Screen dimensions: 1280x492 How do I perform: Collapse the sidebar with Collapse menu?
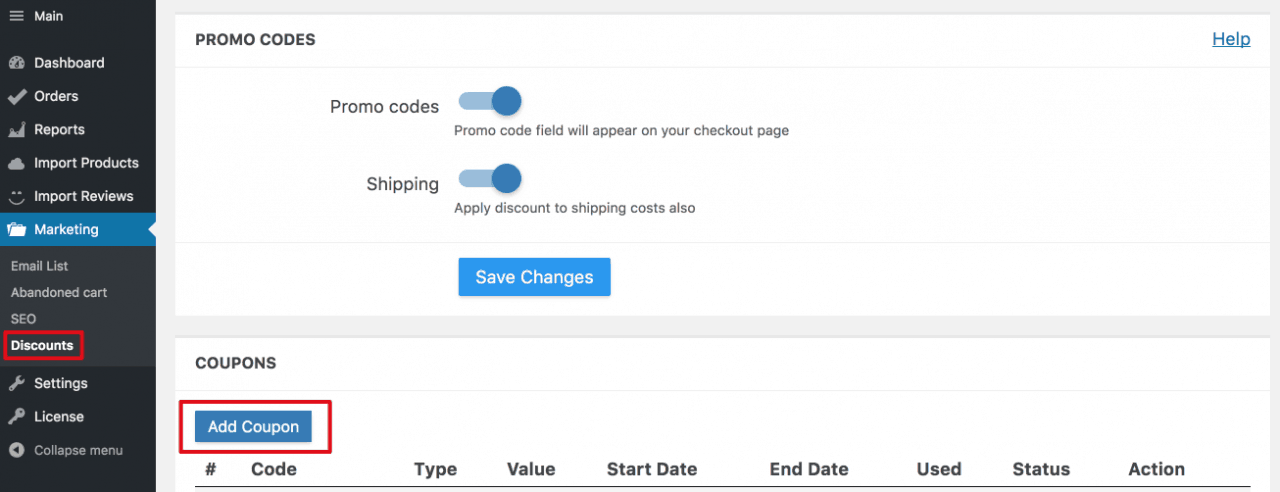[x=66, y=450]
